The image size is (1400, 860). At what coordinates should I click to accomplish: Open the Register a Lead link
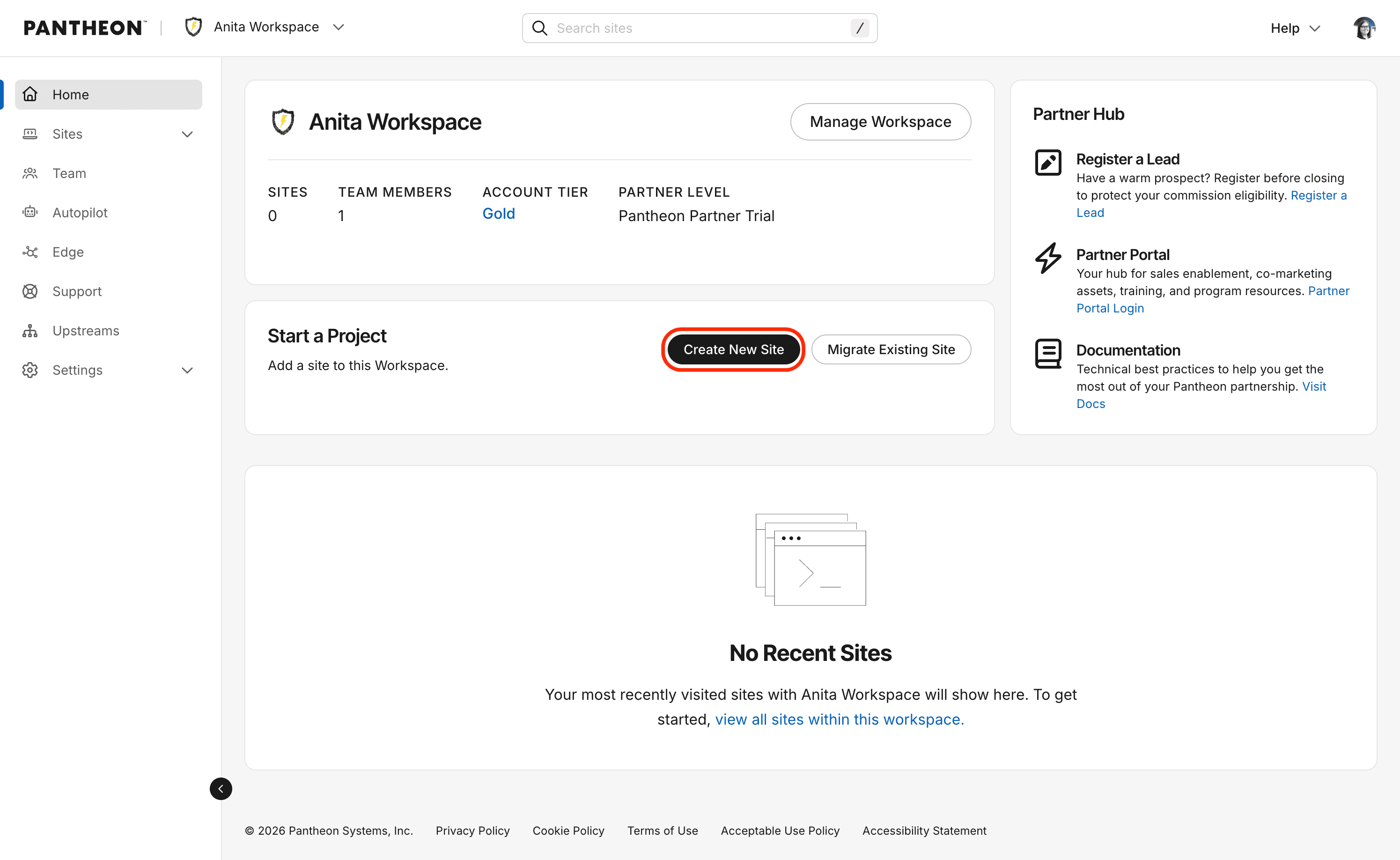pos(1318,195)
